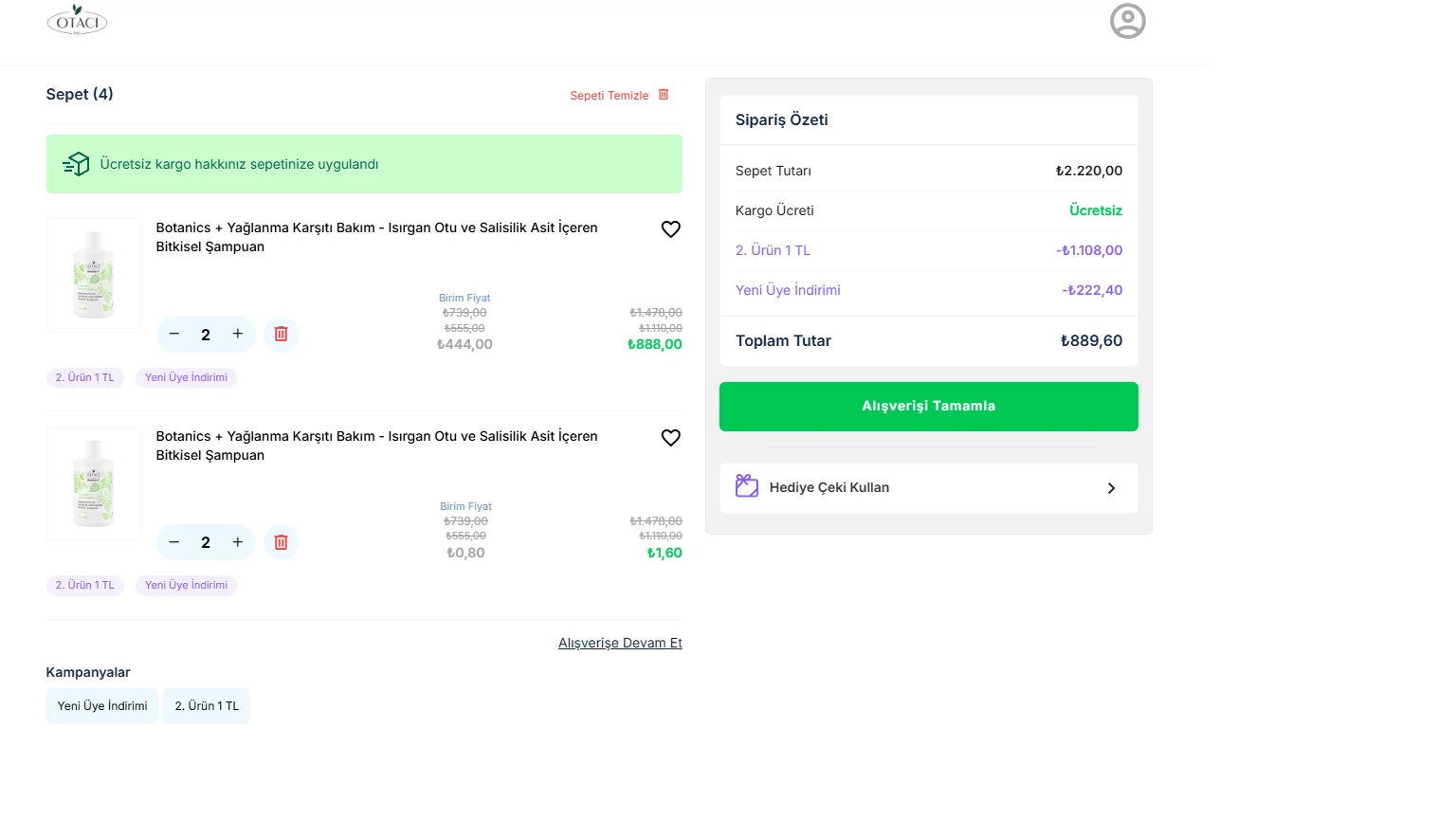The width and height of the screenshot is (1456, 819).
Task: Decrease quantity in the ₺1,60 row
Action: pyautogui.click(x=174, y=542)
